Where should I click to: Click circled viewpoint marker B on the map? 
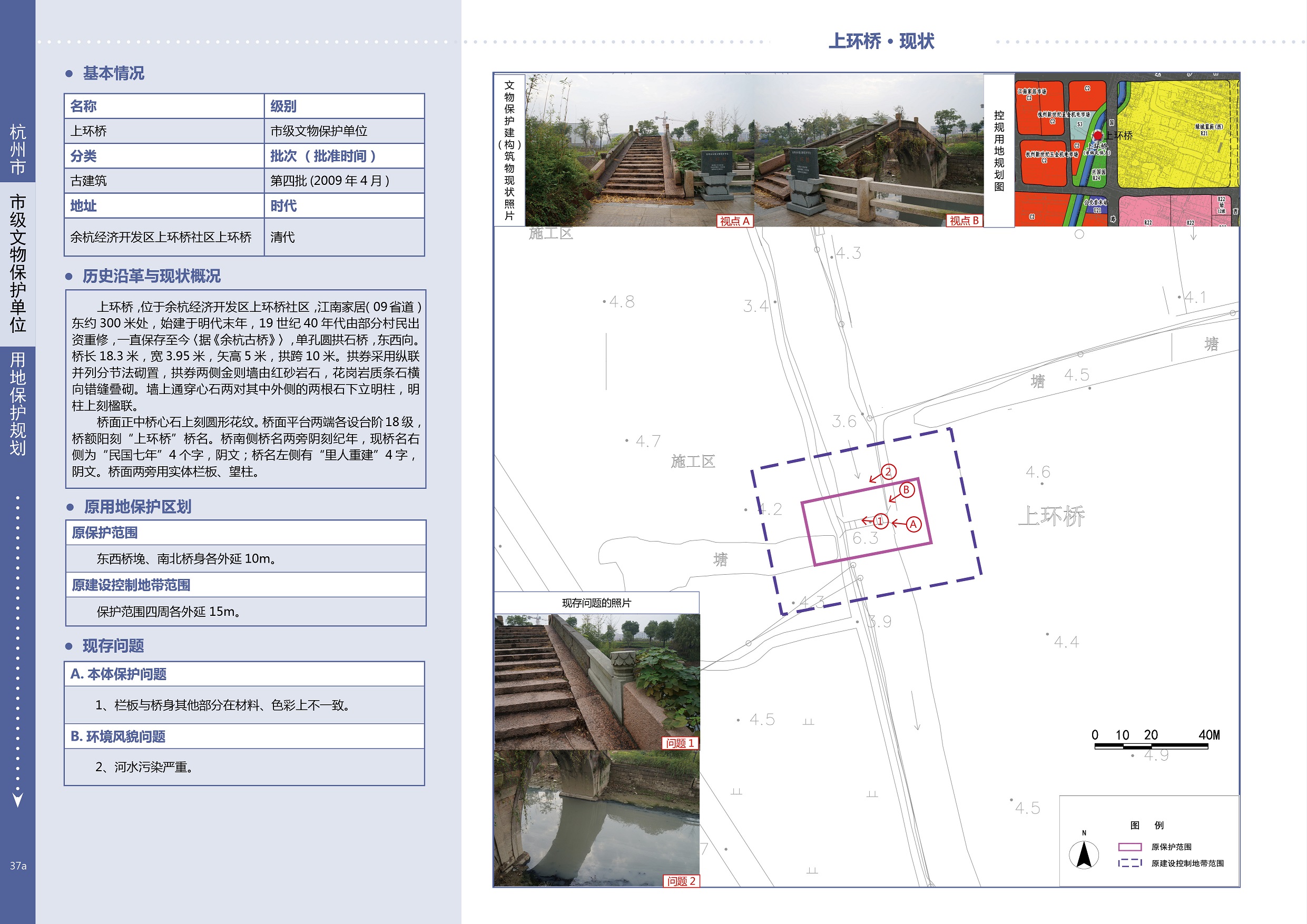point(906,489)
